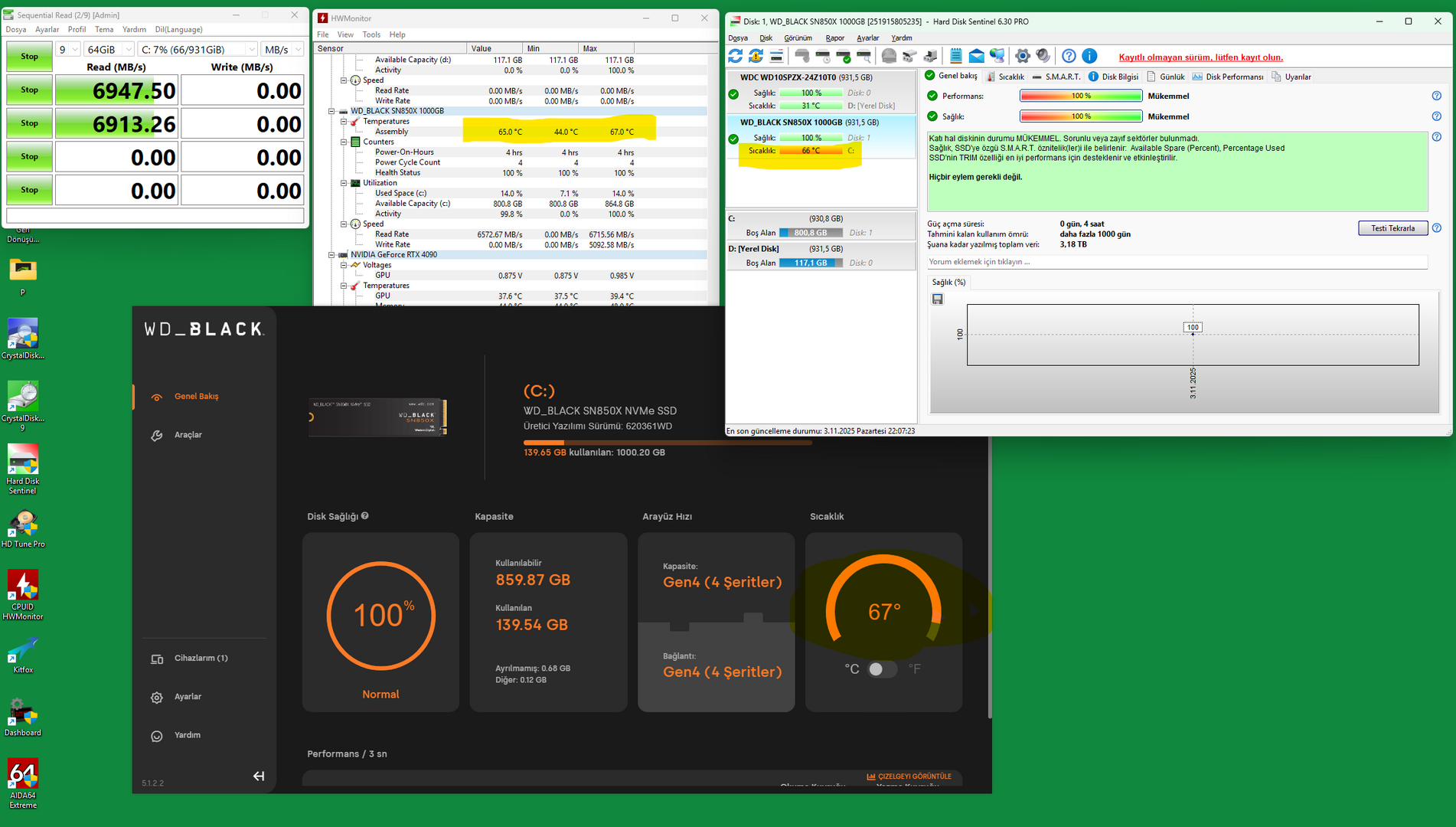
Task: Click the help icon beside Disk Sağlığı heading
Action: [x=365, y=516]
